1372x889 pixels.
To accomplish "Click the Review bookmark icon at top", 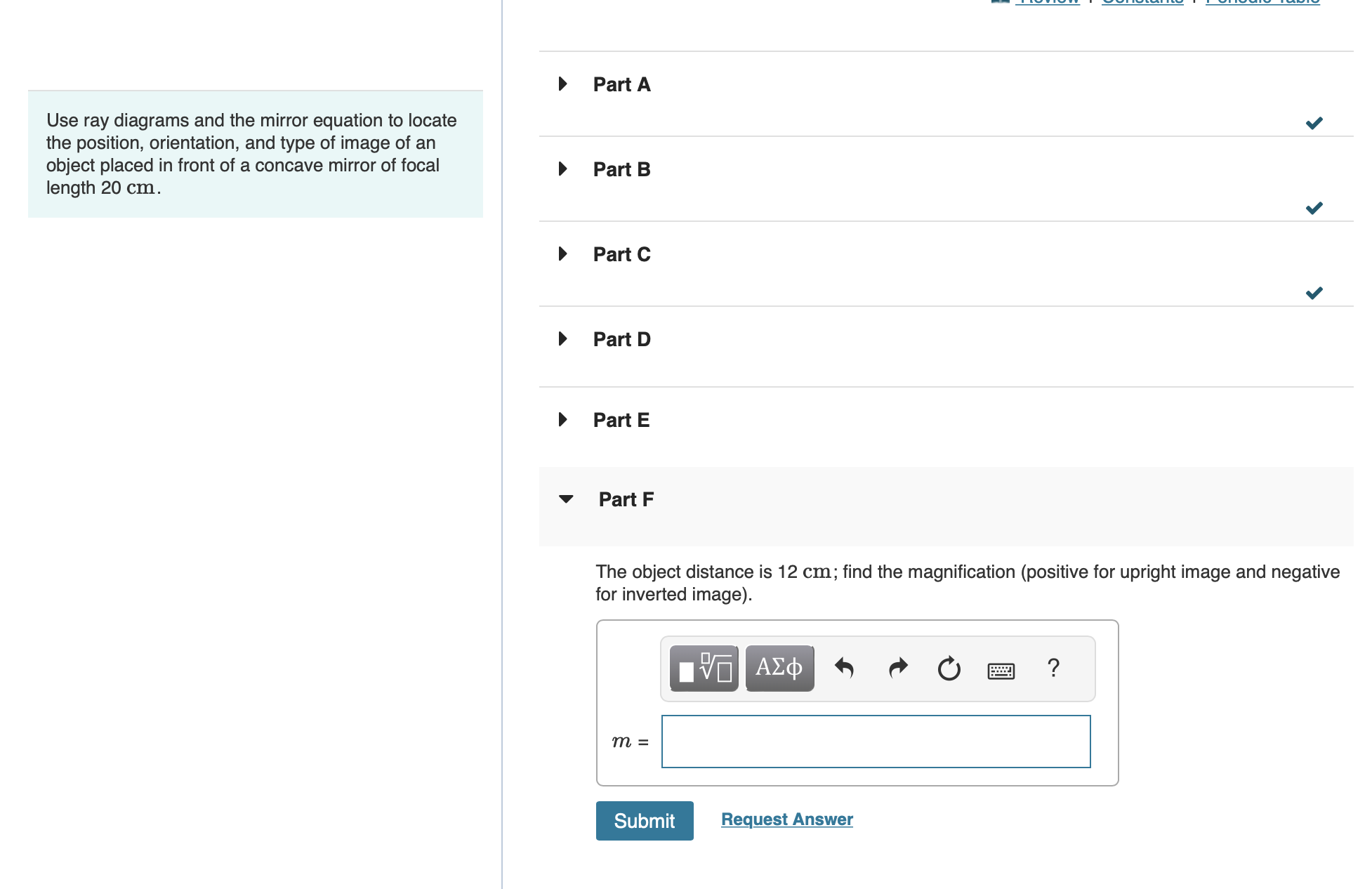I will (x=1001, y=2).
